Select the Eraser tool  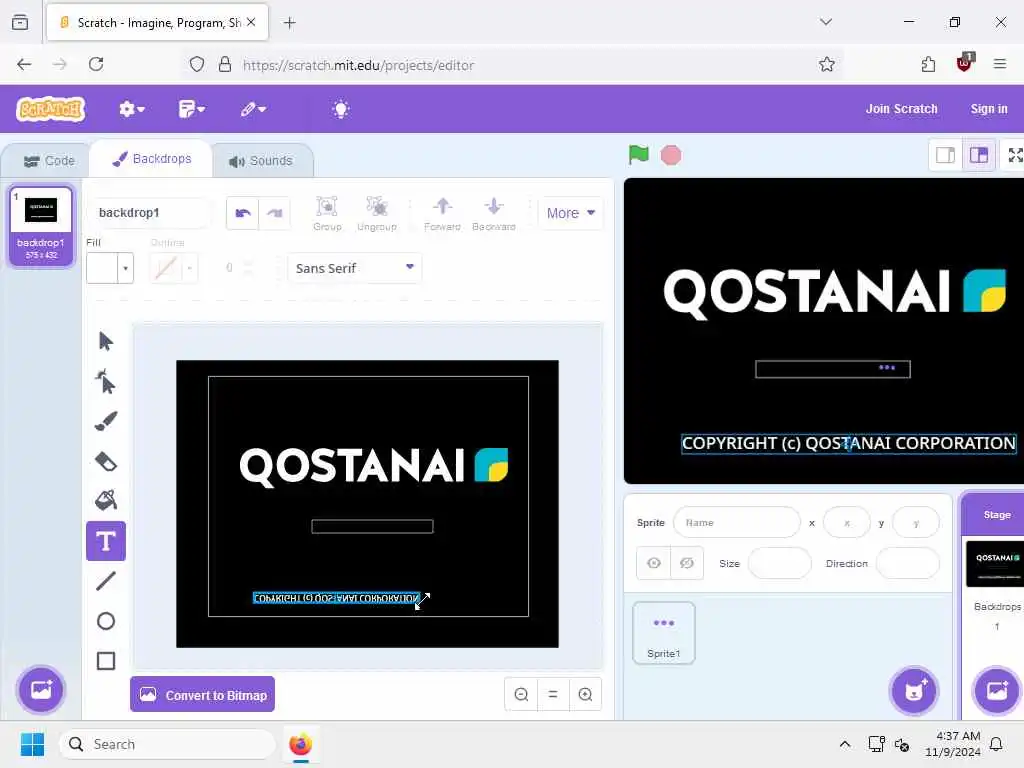tap(106, 461)
